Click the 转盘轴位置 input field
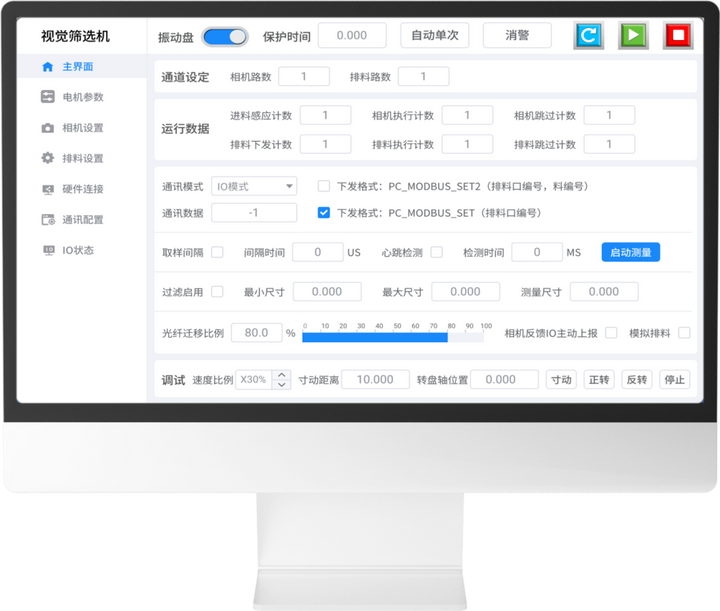Image resolution: width=720 pixels, height=611 pixels. [x=504, y=380]
